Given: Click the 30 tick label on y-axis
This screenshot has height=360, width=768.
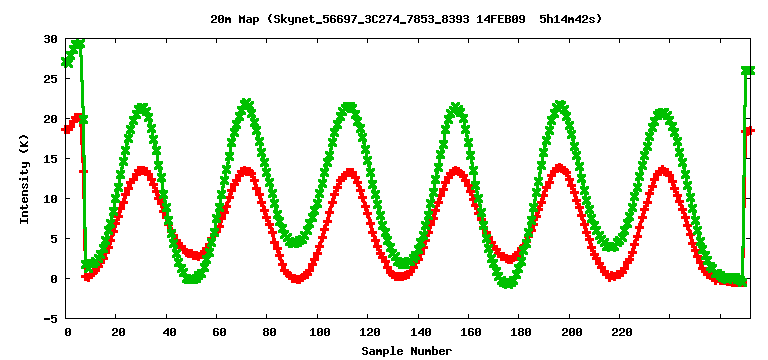Looking at the screenshot, I should 50,39.
